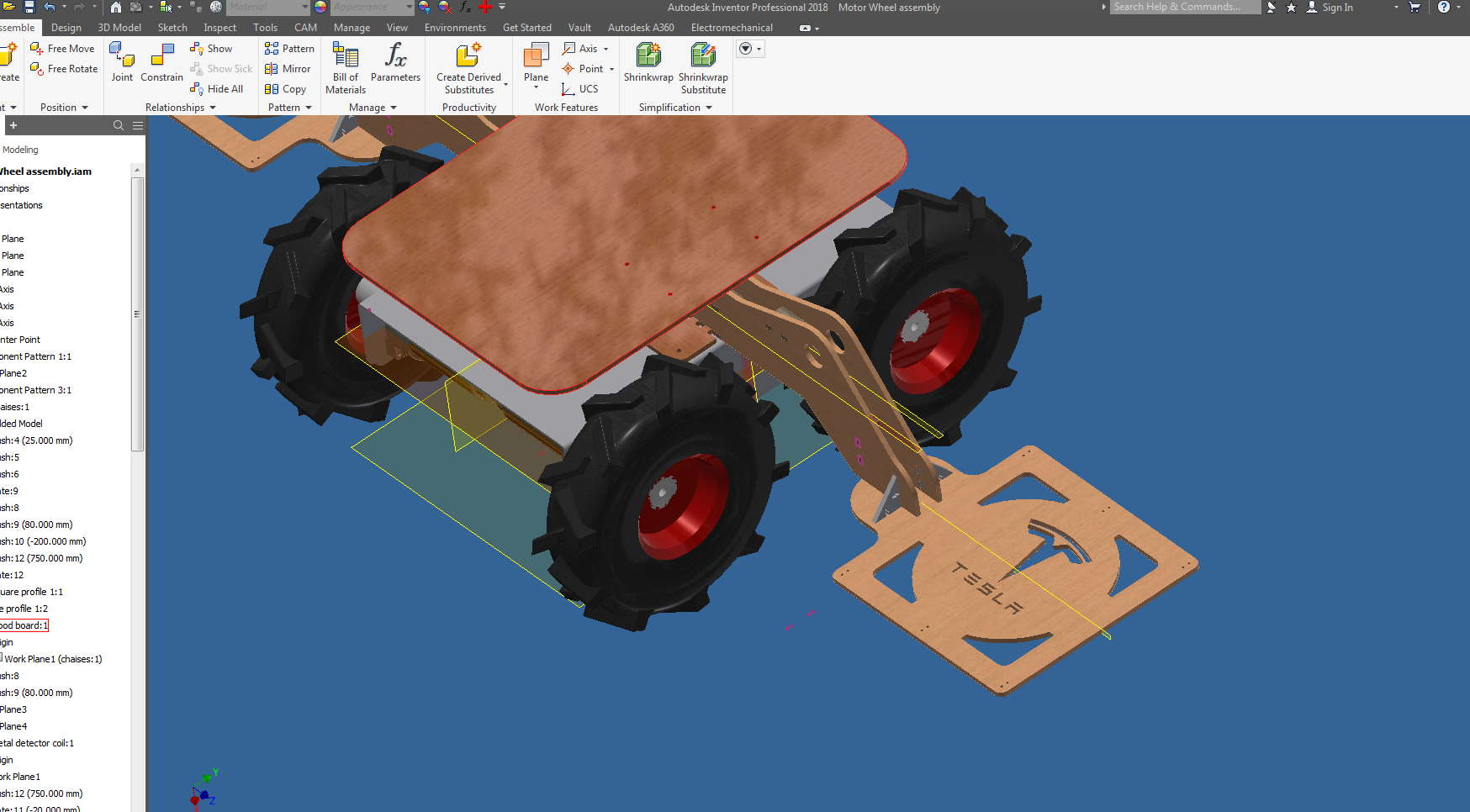
Task: Switch to the 3D Model tab
Action: coord(119,28)
